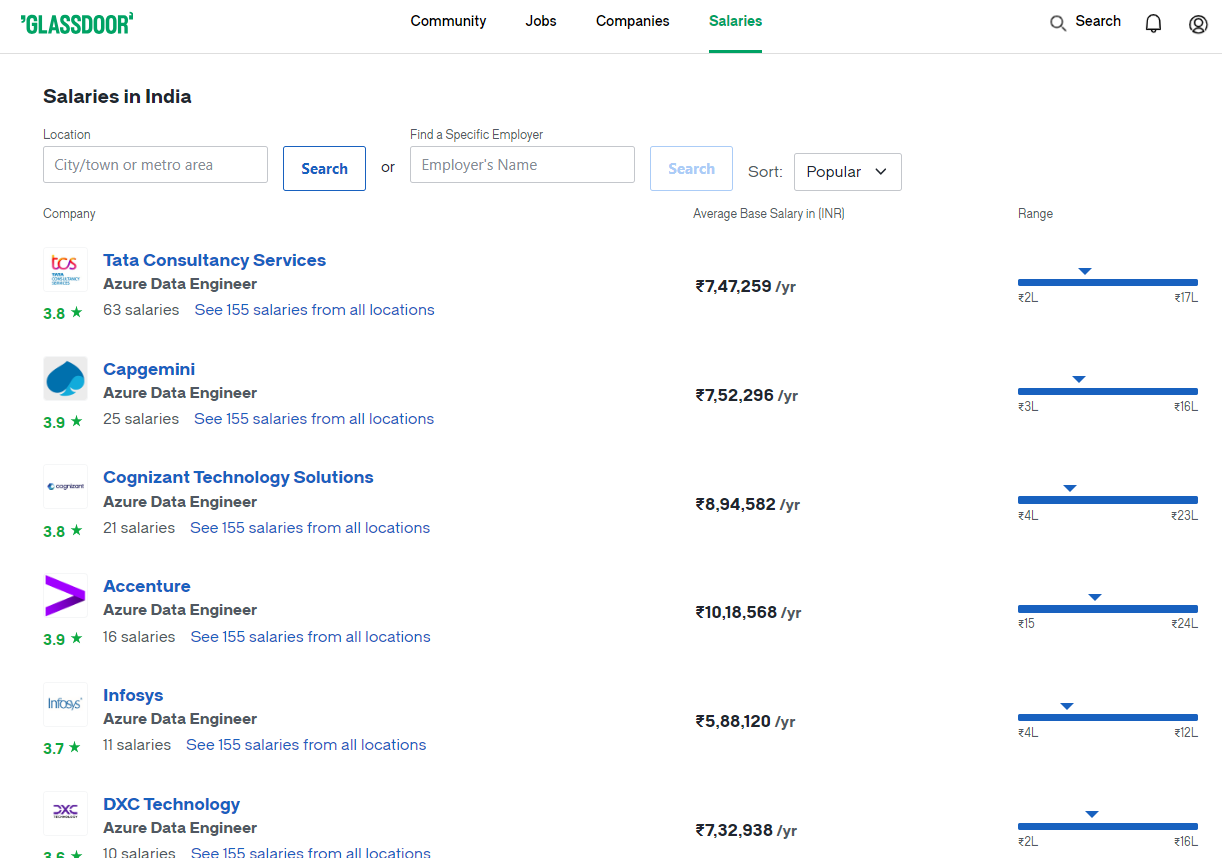
Task: Open the Community menu item
Action: pyautogui.click(x=448, y=21)
